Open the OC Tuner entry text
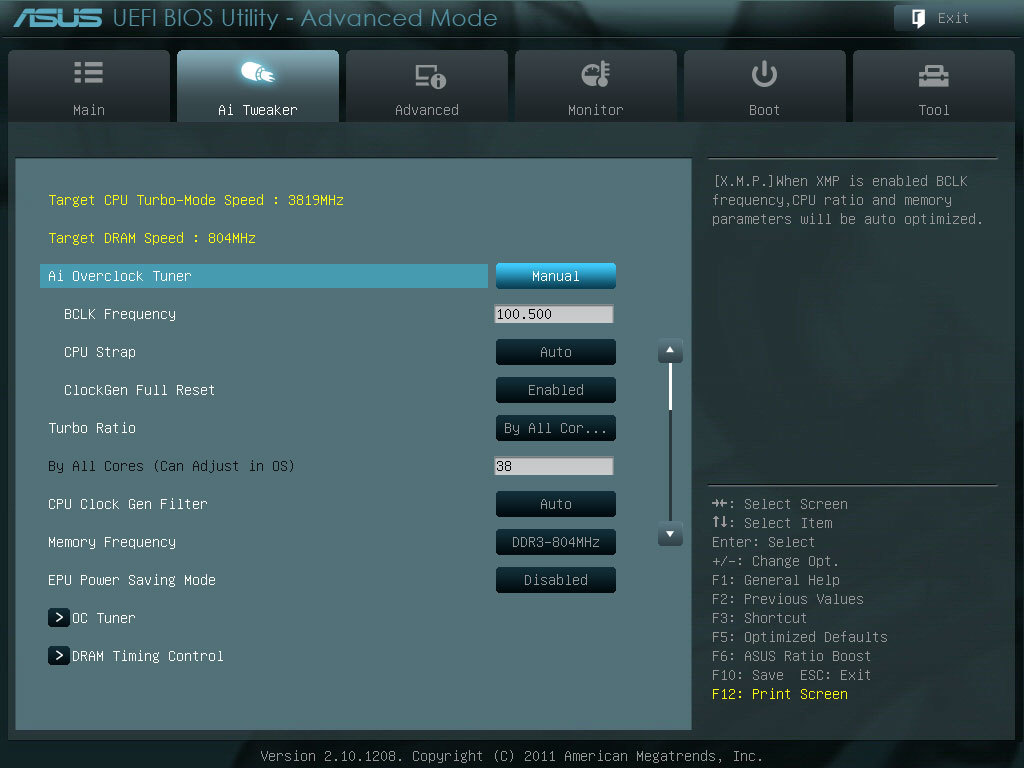 [104, 618]
